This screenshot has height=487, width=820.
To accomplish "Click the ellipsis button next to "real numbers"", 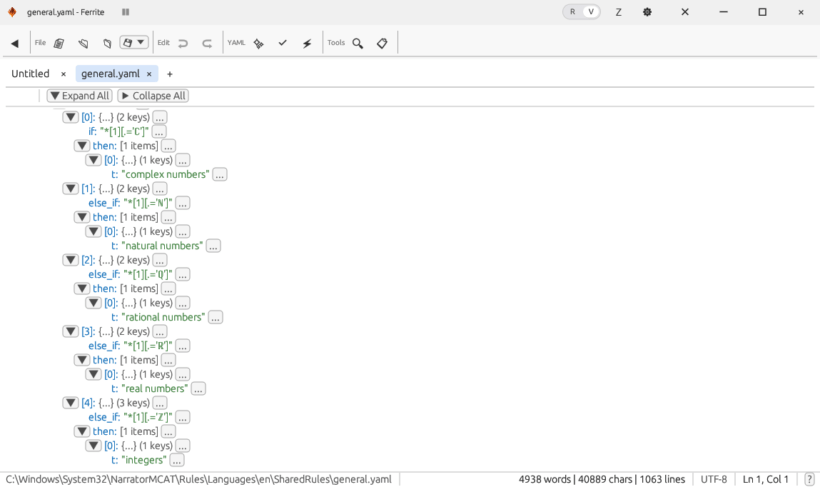I will pos(198,389).
